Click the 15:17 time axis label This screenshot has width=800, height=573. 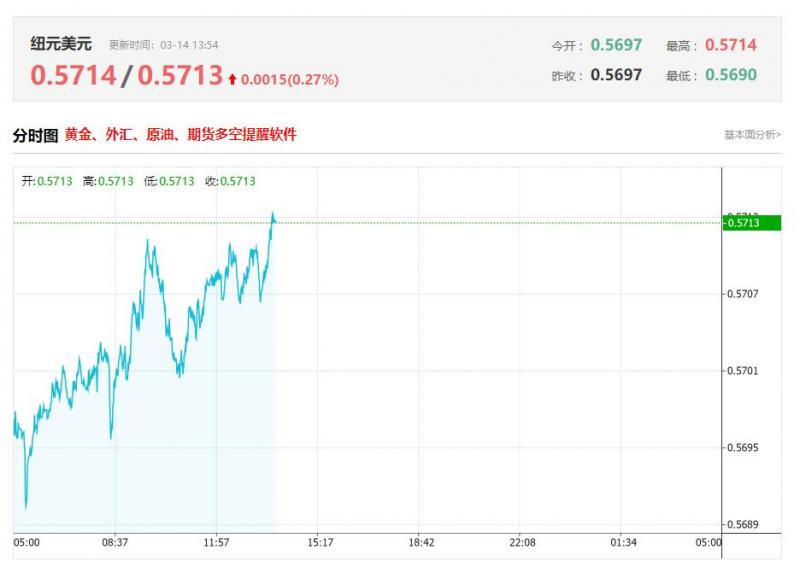(320, 542)
